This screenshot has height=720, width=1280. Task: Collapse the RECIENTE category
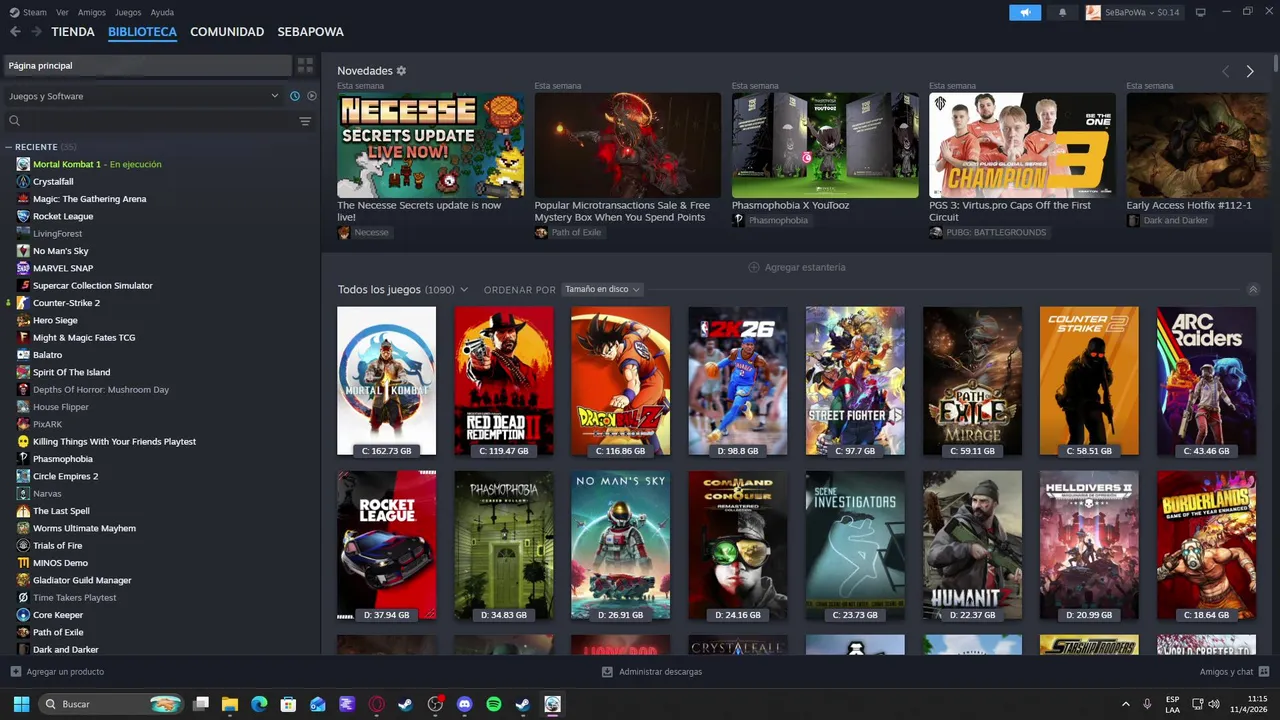pyautogui.click(x=9, y=147)
